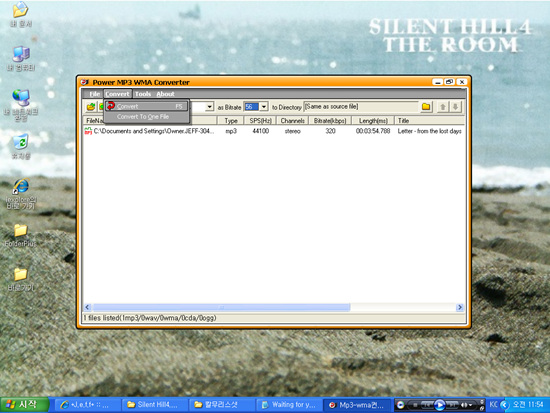
Task: Skip to next track in taskbar player
Action: coord(452,405)
